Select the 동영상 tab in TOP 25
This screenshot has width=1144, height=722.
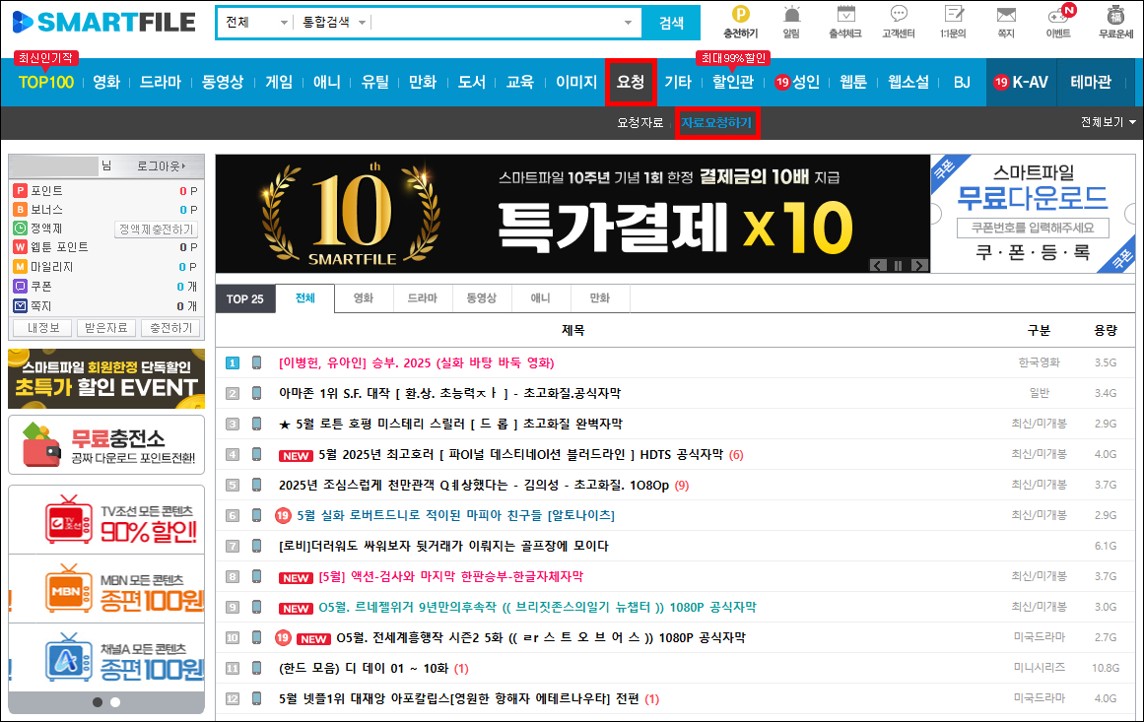point(482,298)
